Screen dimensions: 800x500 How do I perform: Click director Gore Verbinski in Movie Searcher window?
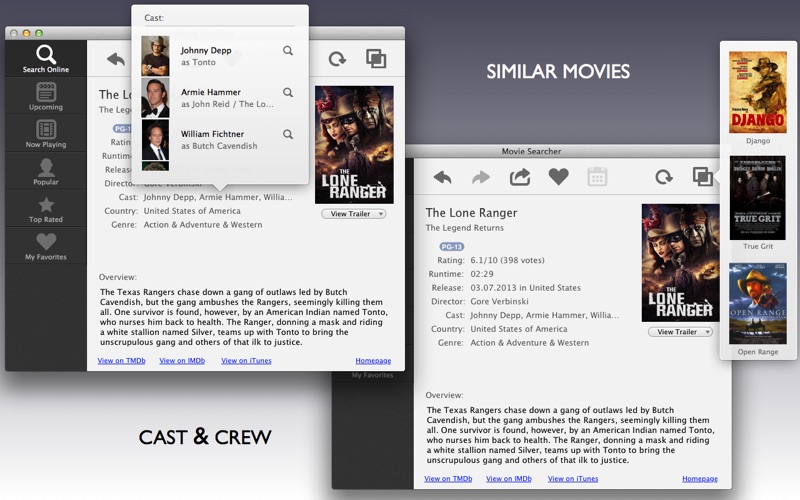(x=499, y=302)
